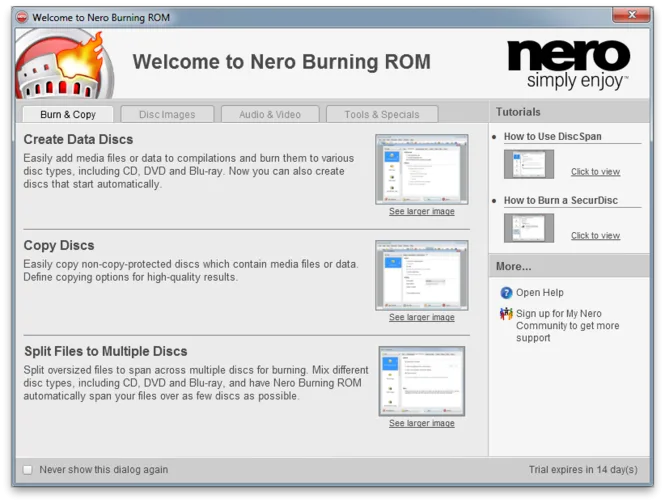Open larger image for Create Data Discs

pyautogui.click(x=422, y=211)
